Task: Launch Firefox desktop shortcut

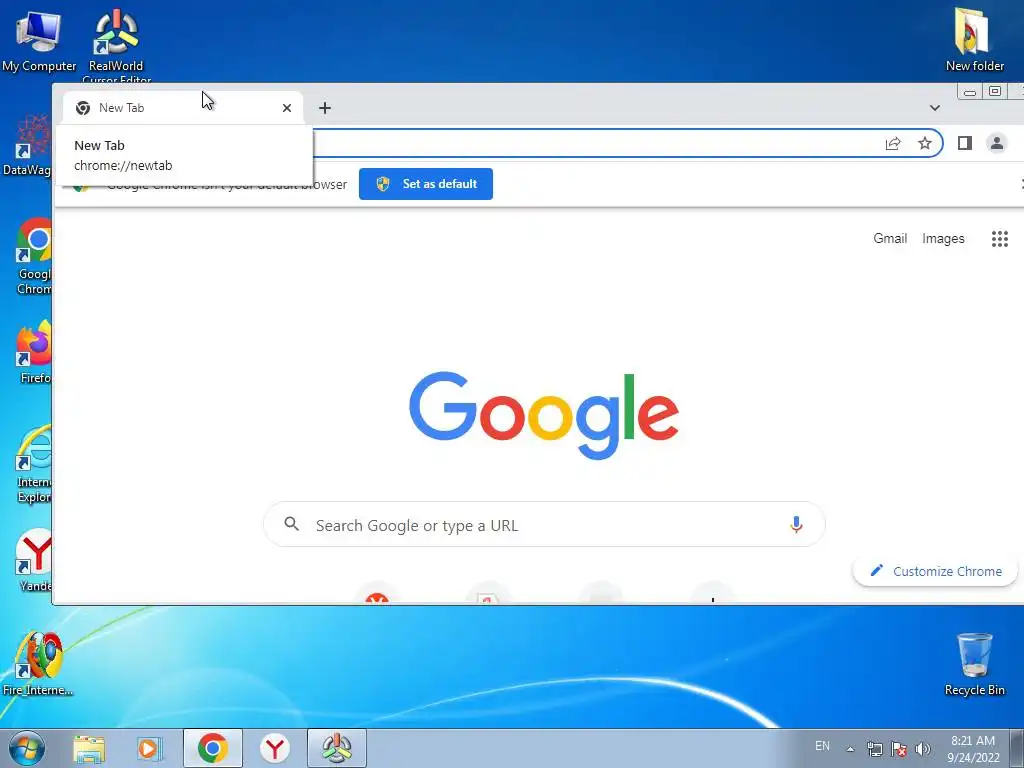Action: 34,353
